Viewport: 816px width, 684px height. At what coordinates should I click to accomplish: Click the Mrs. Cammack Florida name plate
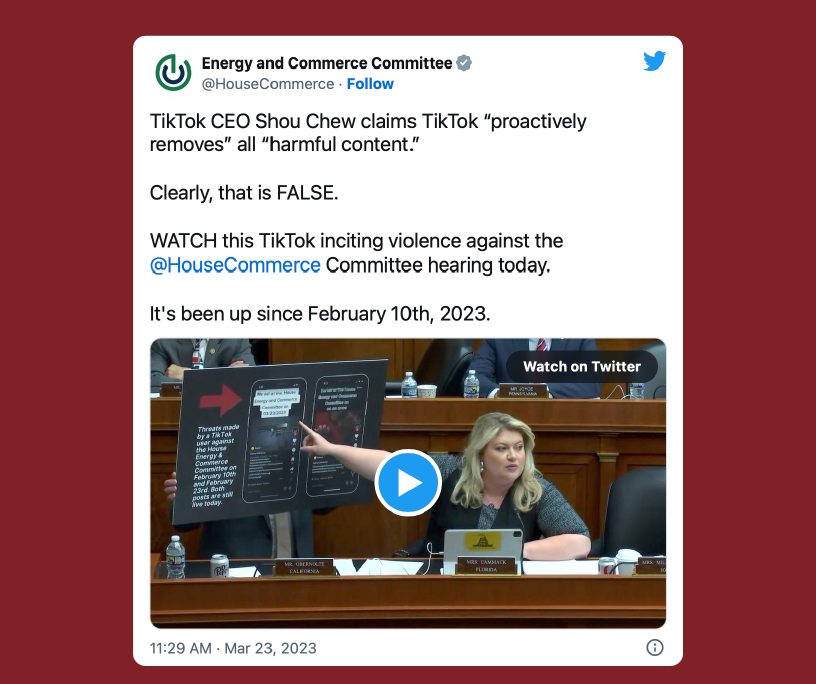pyautogui.click(x=486, y=565)
